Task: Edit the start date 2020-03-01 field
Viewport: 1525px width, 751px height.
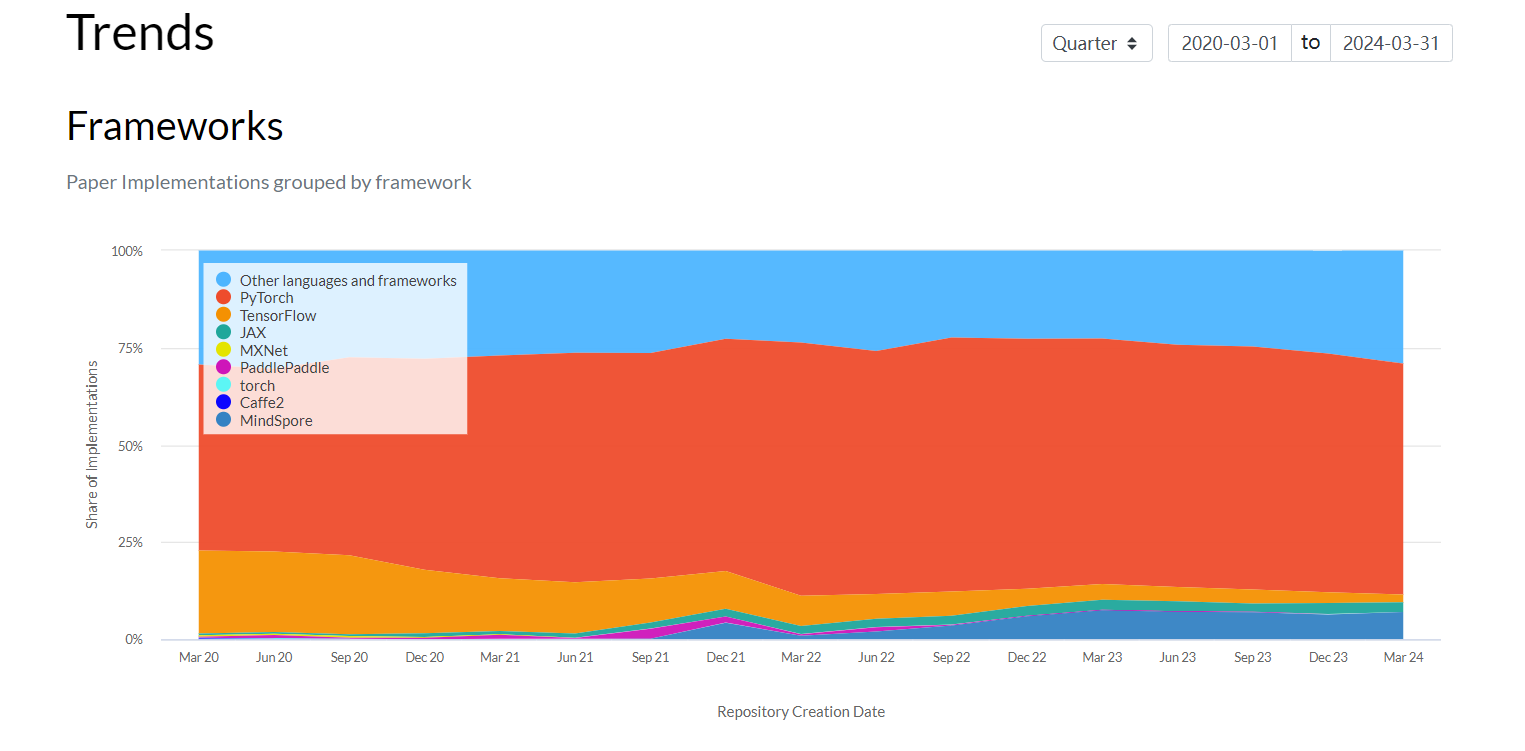Action: click(1229, 43)
